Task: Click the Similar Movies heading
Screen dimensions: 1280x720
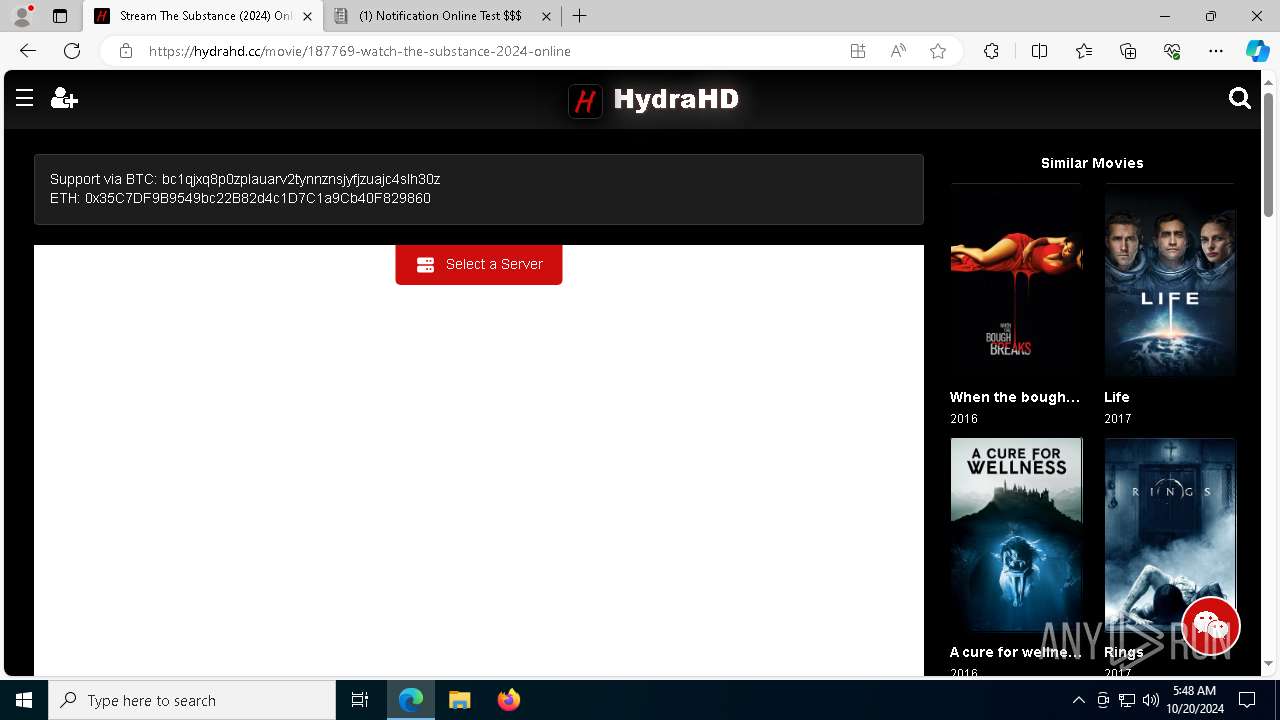Action: (1092, 163)
